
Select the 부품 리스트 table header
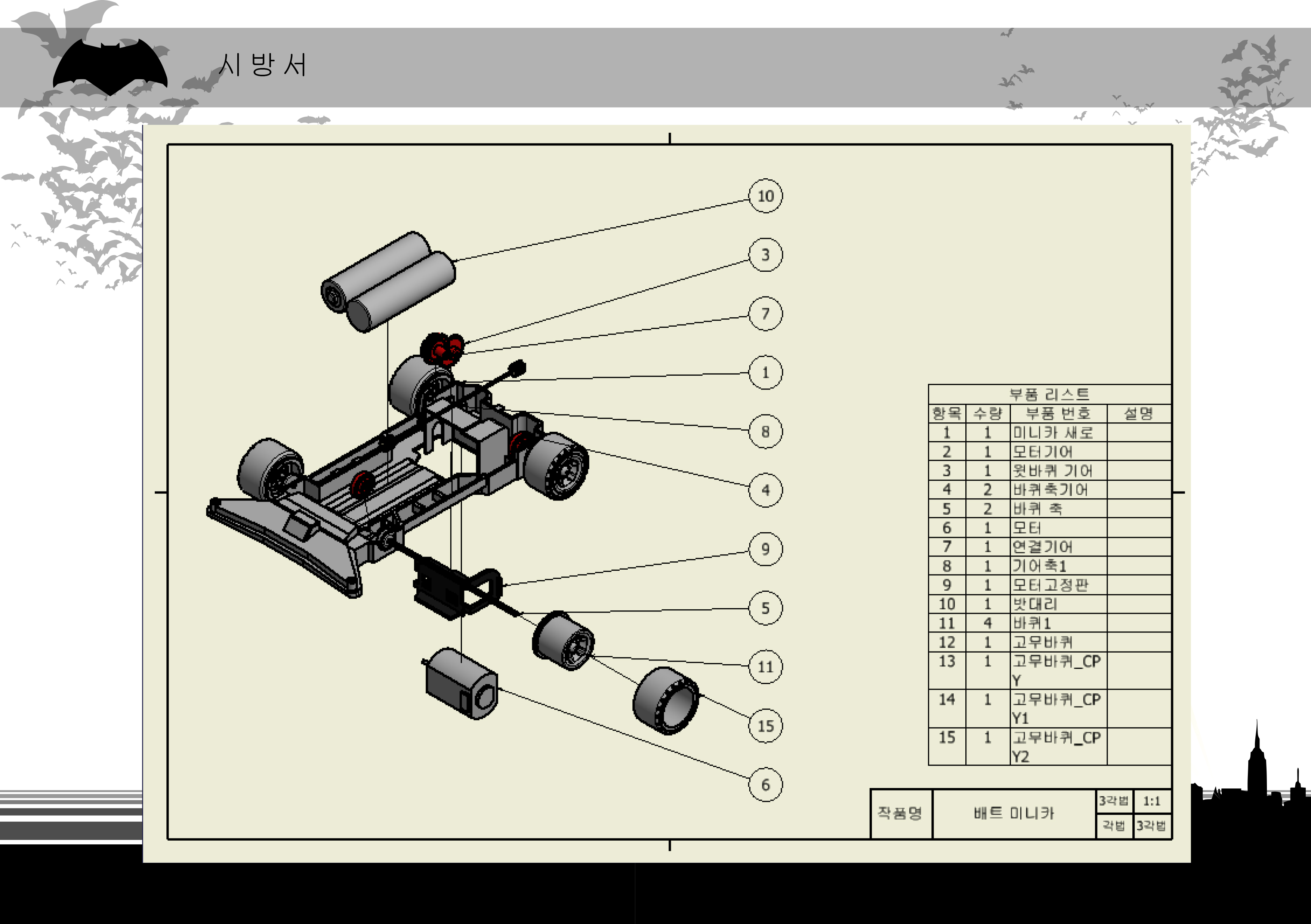1049,394
